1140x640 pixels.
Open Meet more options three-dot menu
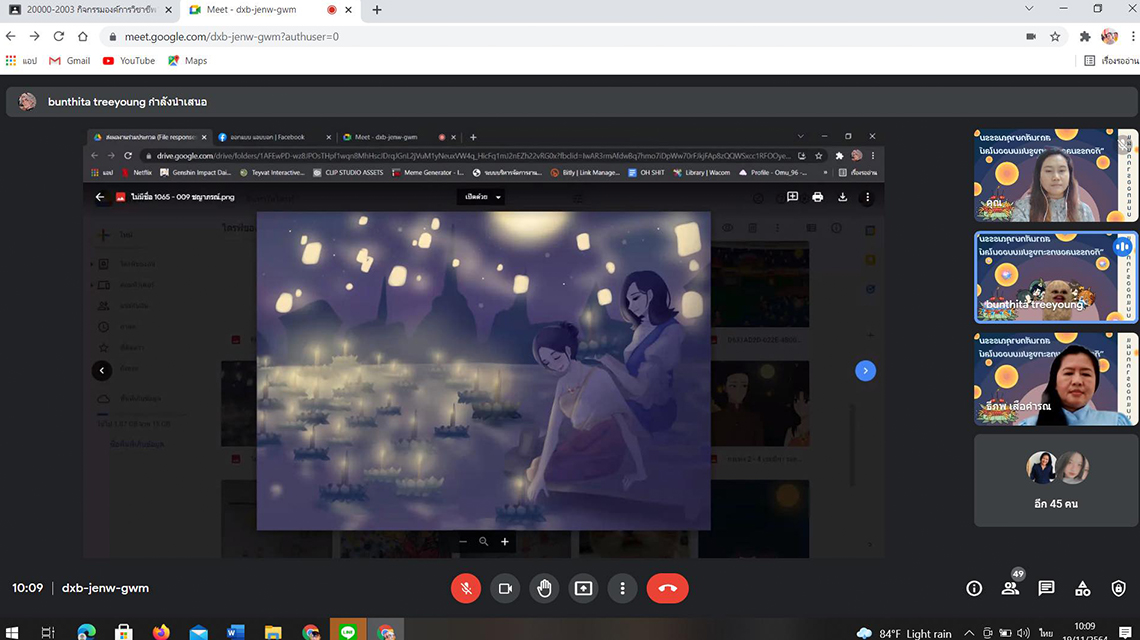622,588
